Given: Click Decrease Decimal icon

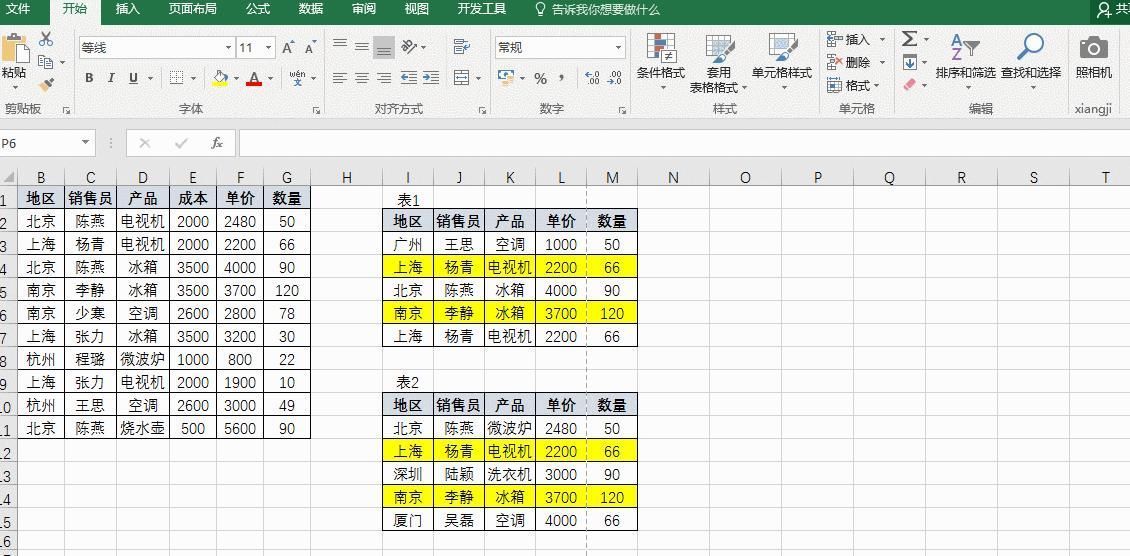Looking at the screenshot, I should click(615, 78).
